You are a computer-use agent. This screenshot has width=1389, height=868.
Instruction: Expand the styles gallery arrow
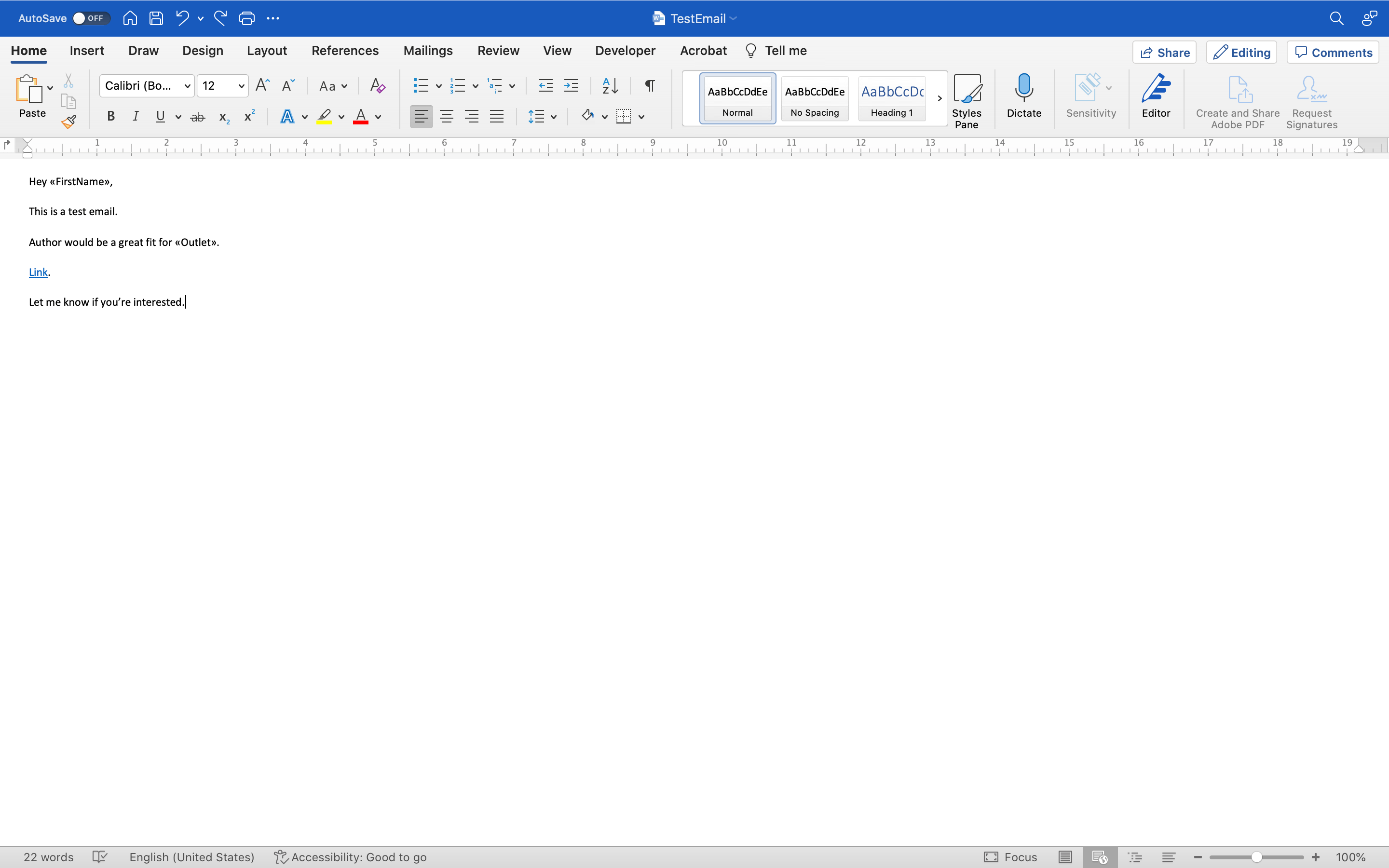tap(940, 99)
